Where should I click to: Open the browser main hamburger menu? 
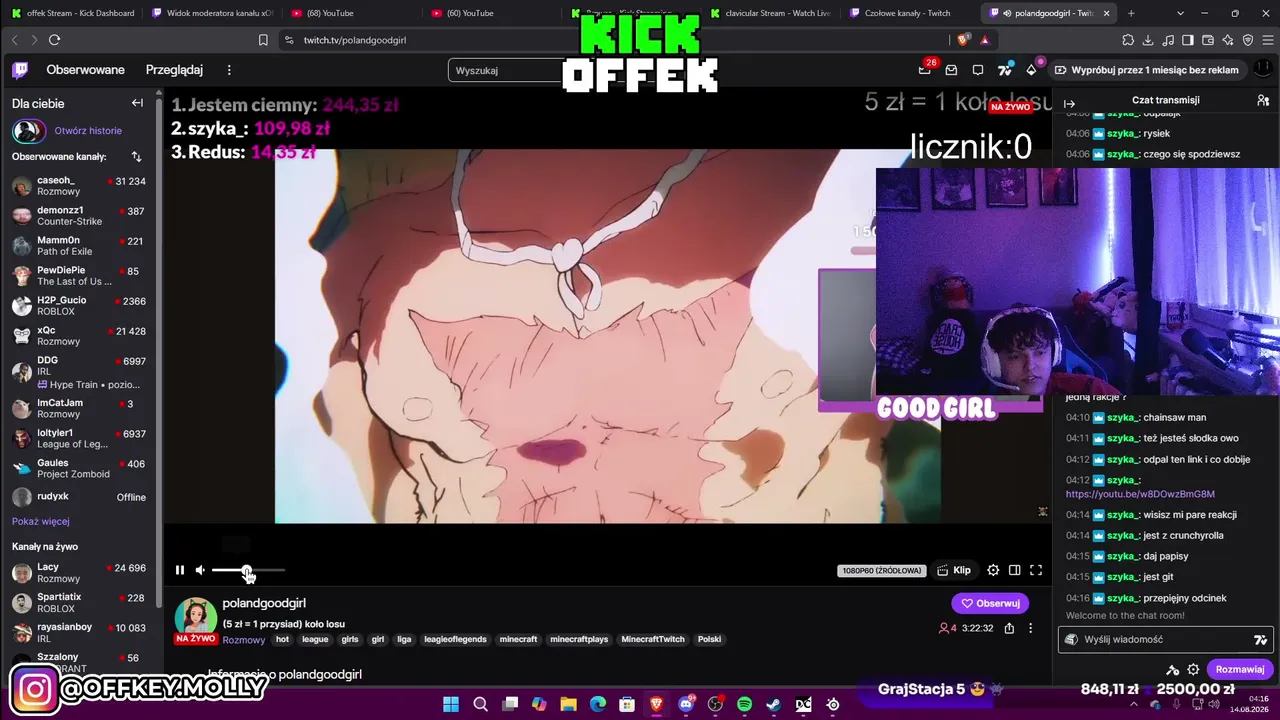pos(1268,40)
